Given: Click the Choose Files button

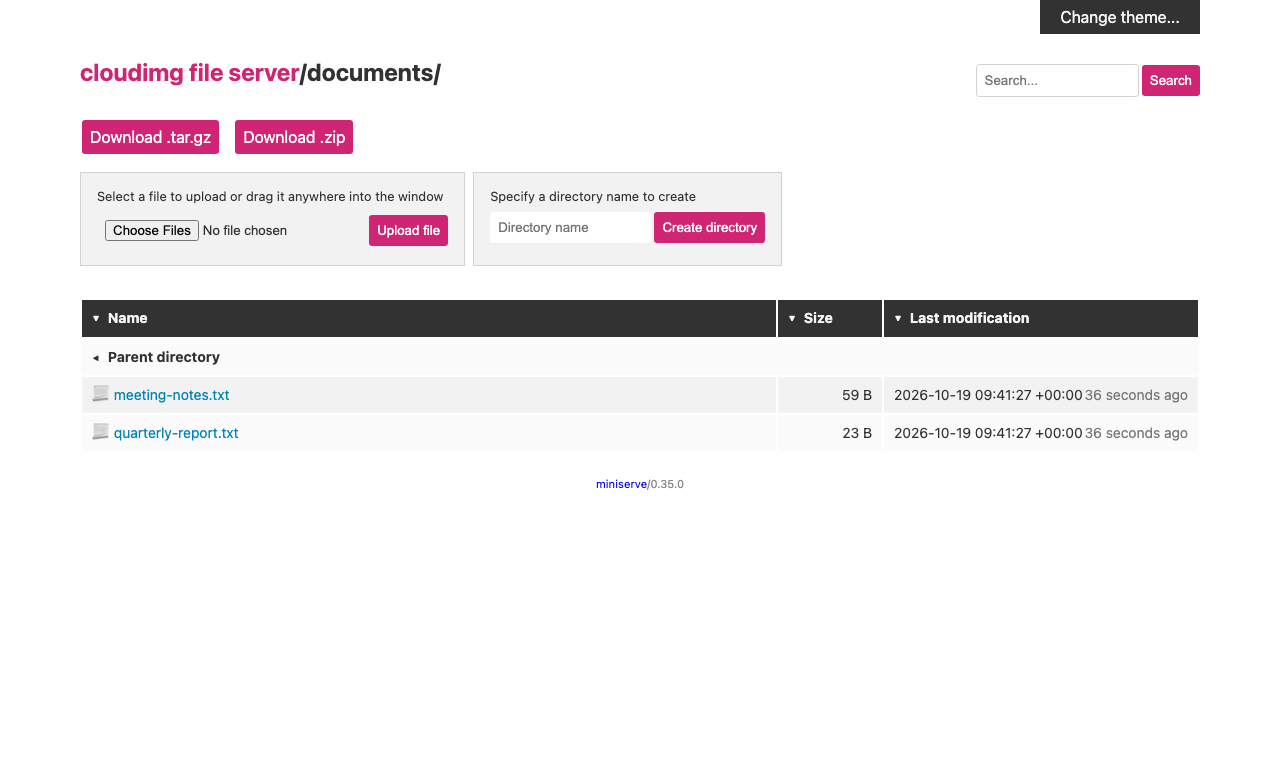Looking at the screenshot, I should tap(152, 230).
